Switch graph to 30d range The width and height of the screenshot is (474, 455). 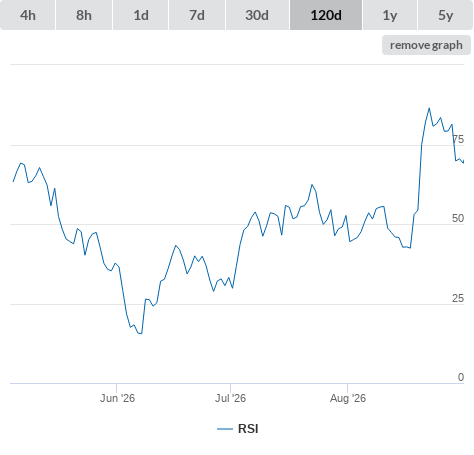pyautogui.click(x=257, y=15)
